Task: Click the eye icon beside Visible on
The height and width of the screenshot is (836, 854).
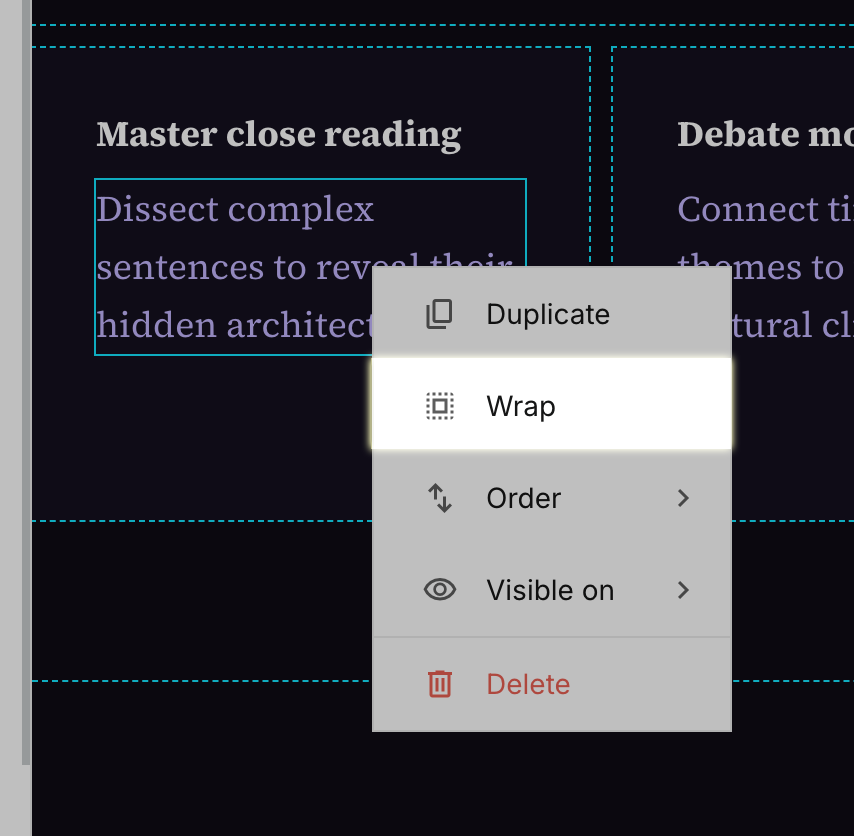Action: (x=440, y=590)
